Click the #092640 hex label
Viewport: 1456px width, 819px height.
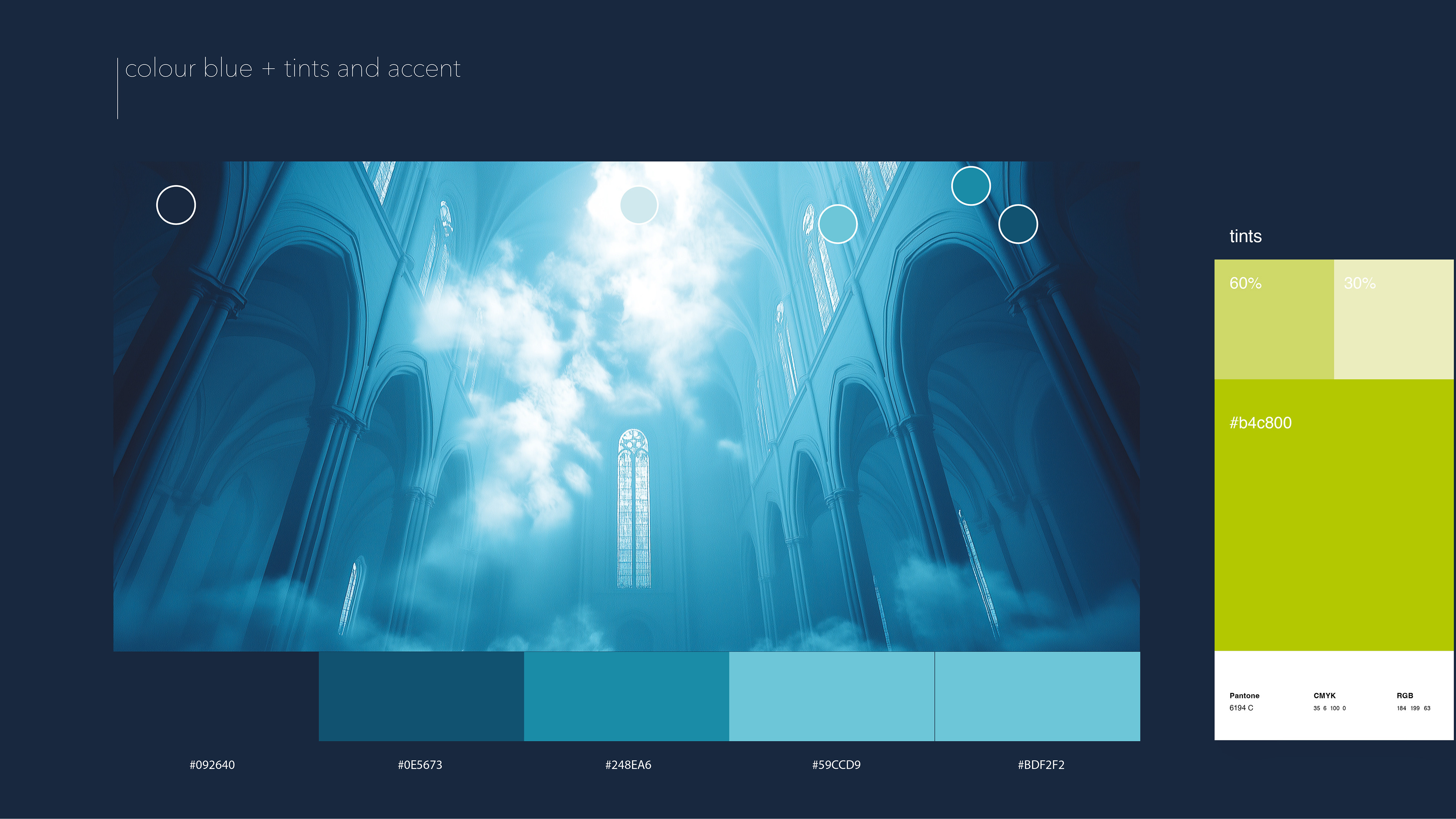[x=212, y=765]
